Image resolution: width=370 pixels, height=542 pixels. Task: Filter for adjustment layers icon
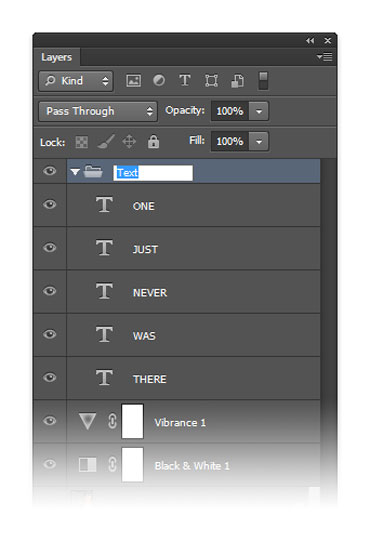(159, 81)
